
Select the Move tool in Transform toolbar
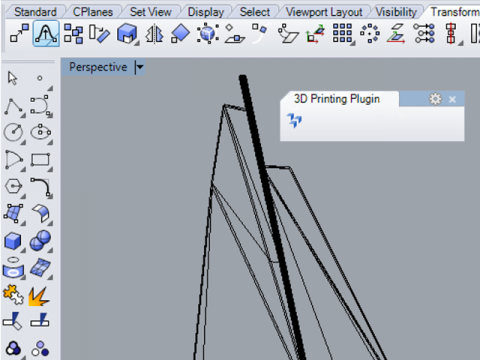click(x=19, y=33)
